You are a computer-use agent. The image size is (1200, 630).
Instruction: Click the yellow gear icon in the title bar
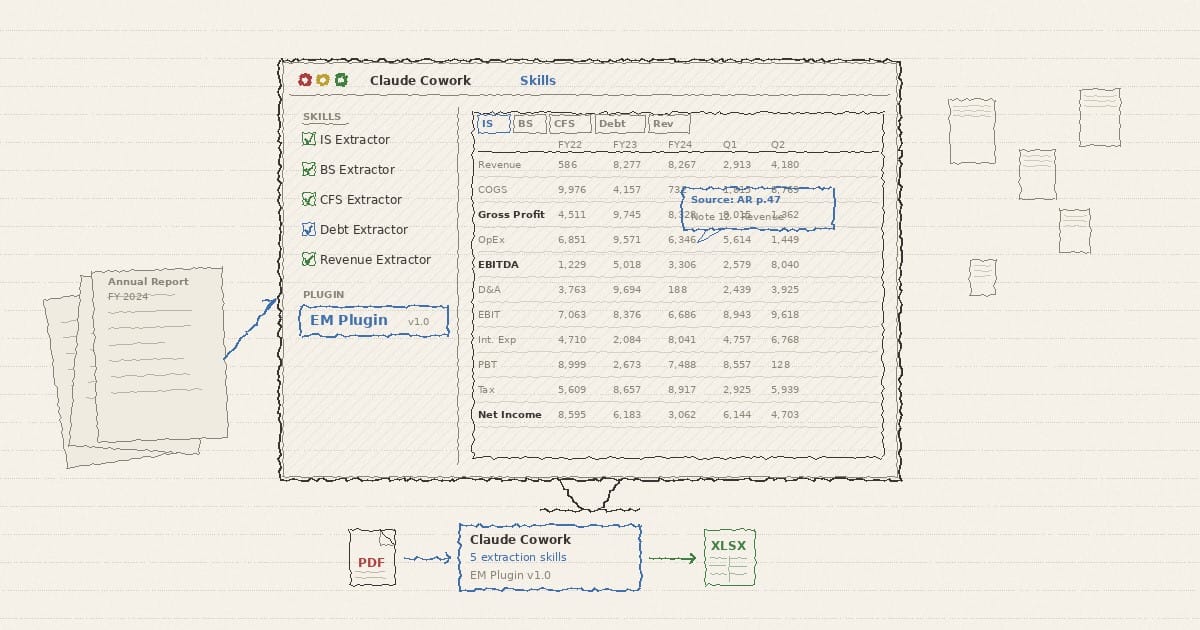pyautogui.click(x=323, y=80)
